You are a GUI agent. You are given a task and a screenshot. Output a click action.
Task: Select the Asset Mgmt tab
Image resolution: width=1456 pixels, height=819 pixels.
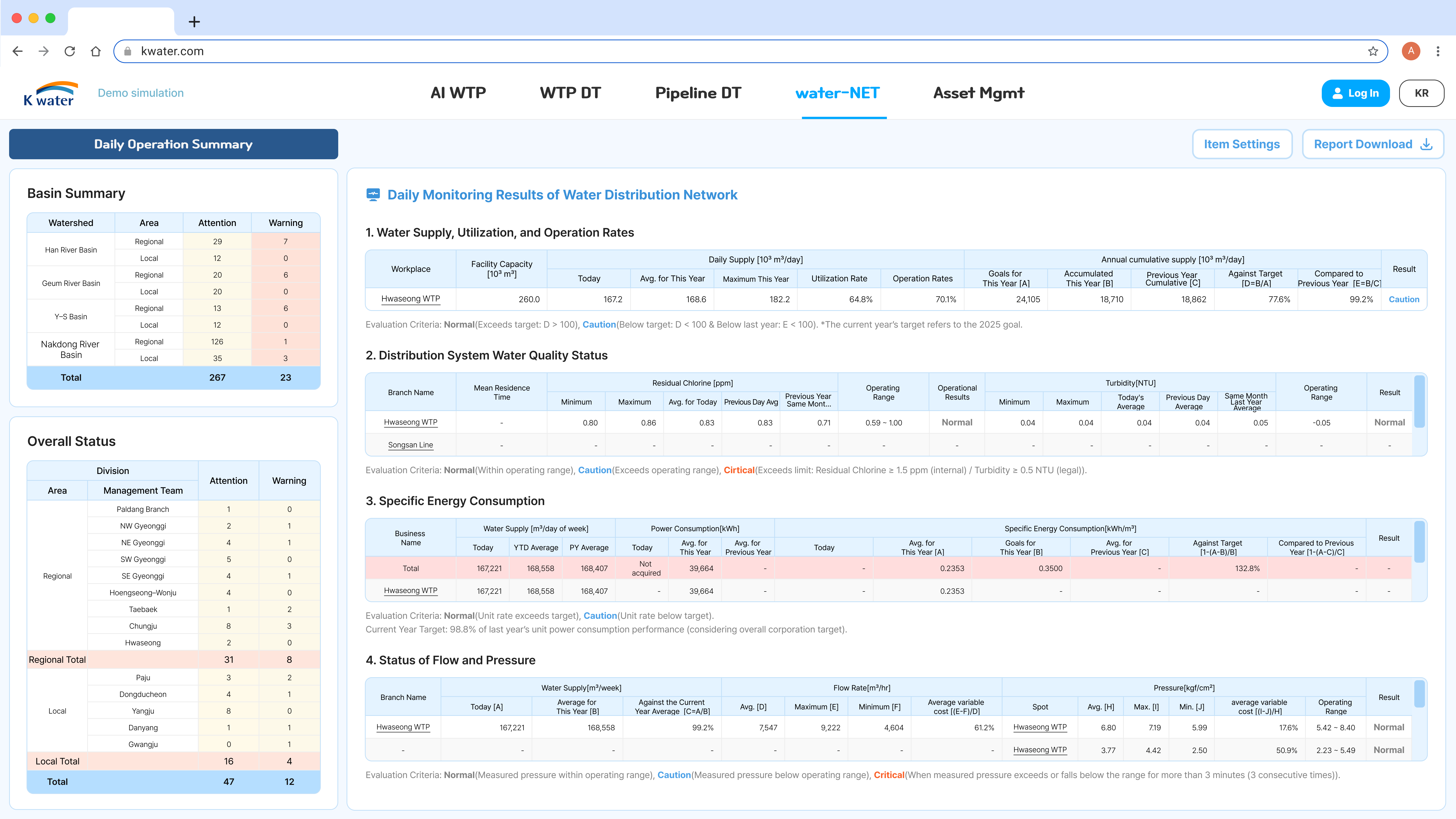pyautogui.click(x=979, y=93)
